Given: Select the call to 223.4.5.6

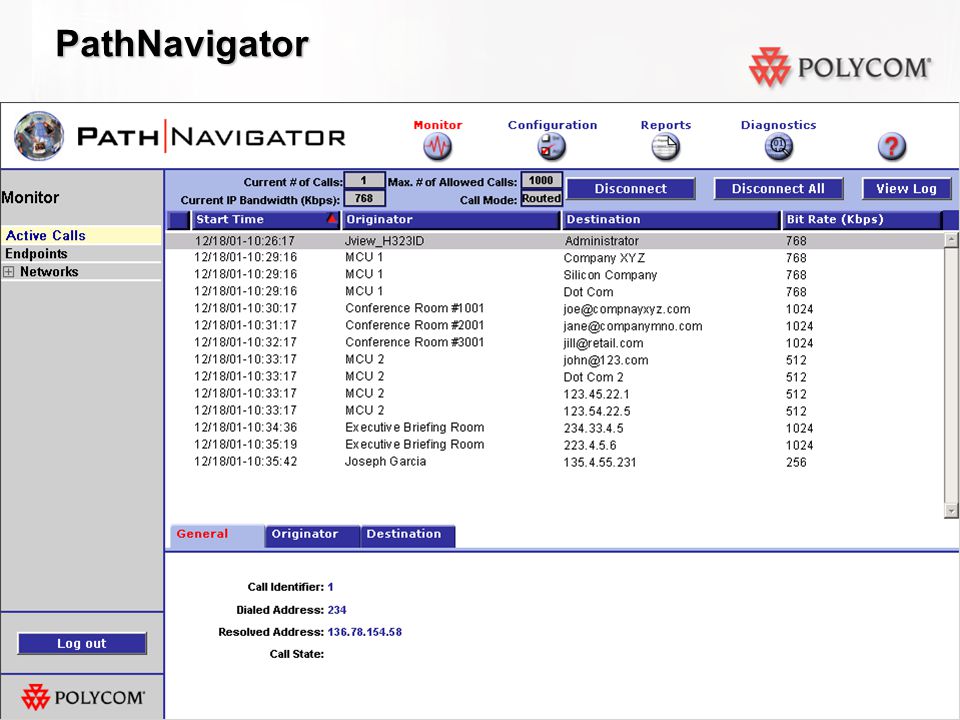Looking at the screenshot, I should point(555,445).
